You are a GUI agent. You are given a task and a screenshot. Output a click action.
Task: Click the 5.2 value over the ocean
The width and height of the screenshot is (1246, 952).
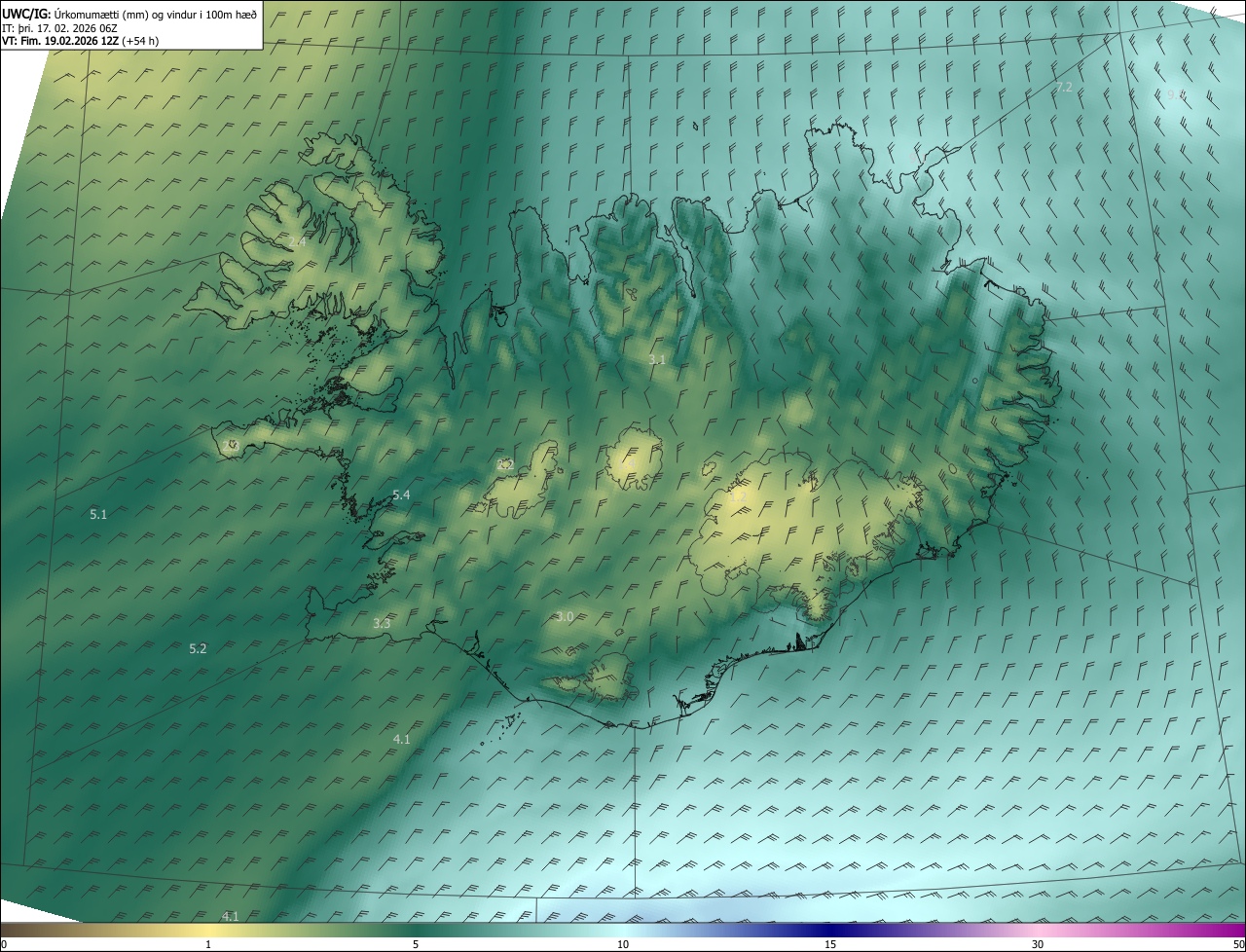click(x=198, y=648)
